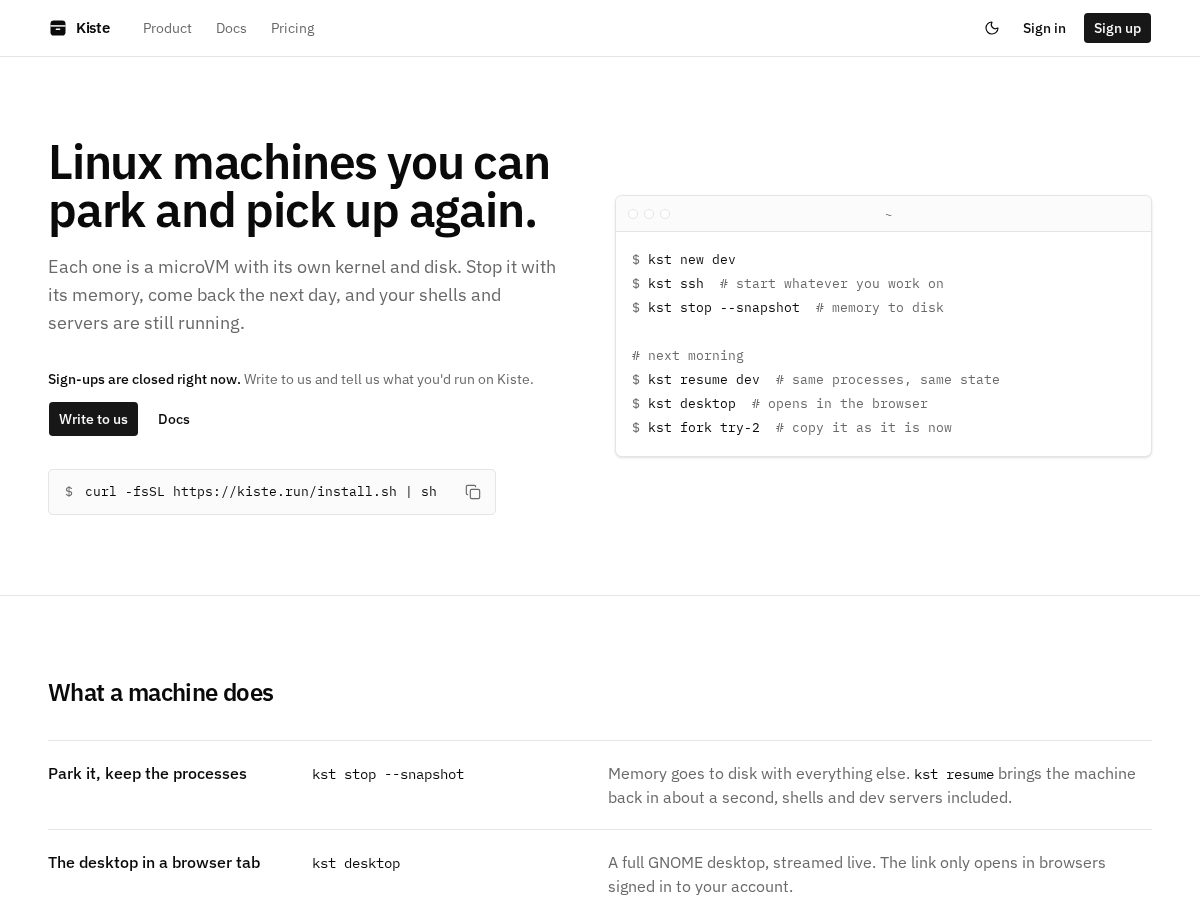1200x900 pixels.
Task: Click the main headline about Linux machines
Action: pos(299,187)
